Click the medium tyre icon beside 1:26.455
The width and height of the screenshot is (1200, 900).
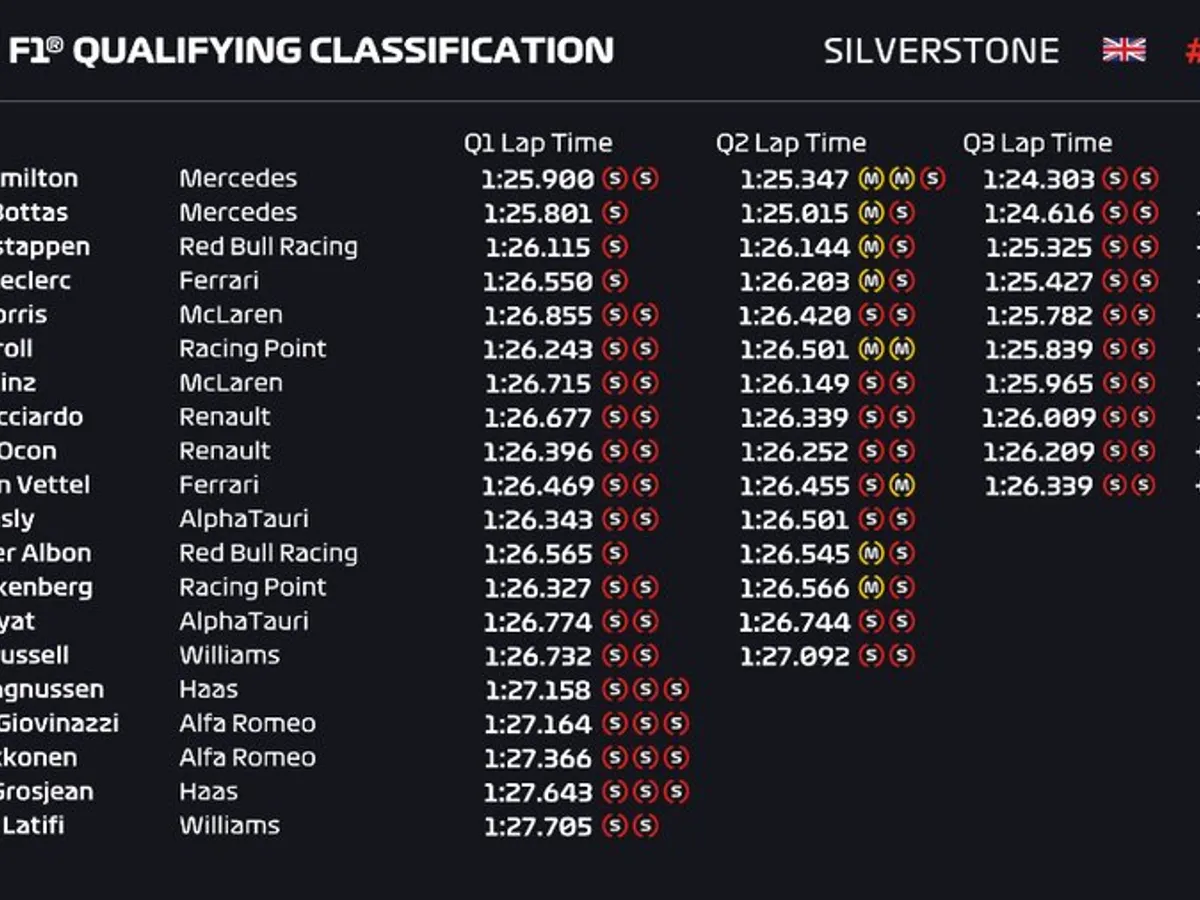[902, 486]
